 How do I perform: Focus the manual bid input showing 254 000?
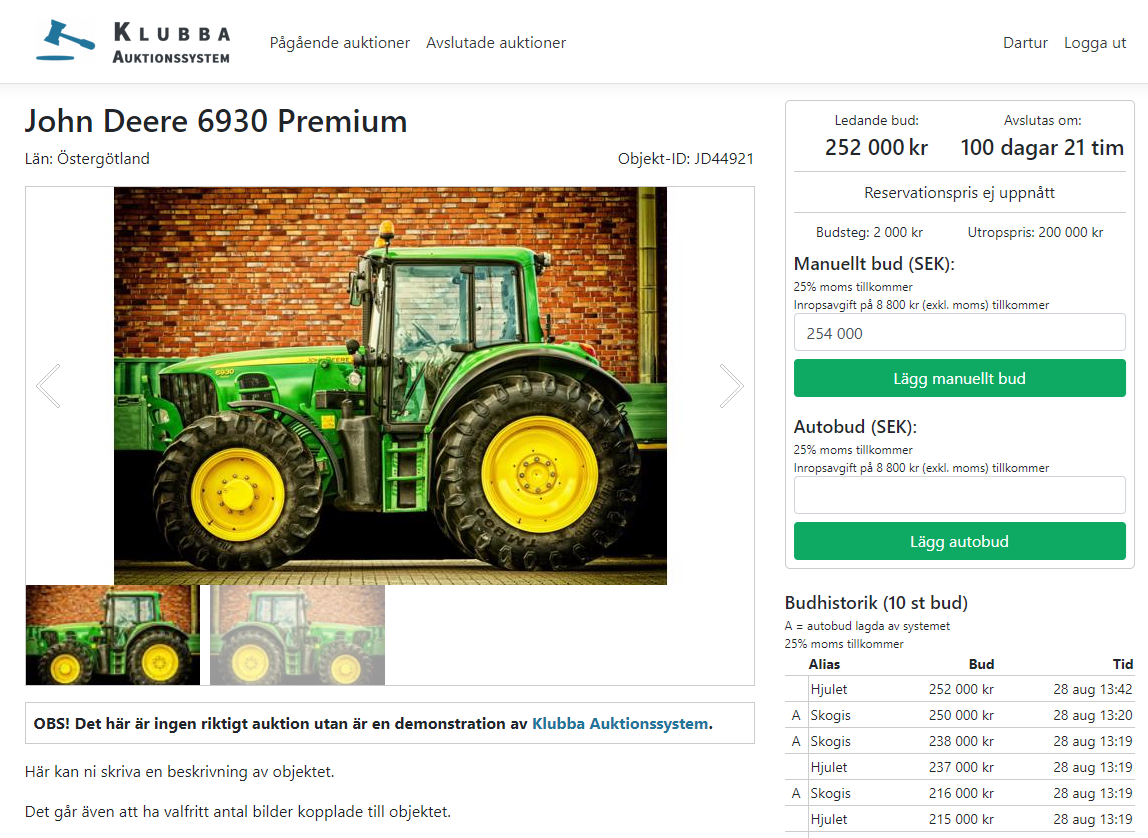959,332
